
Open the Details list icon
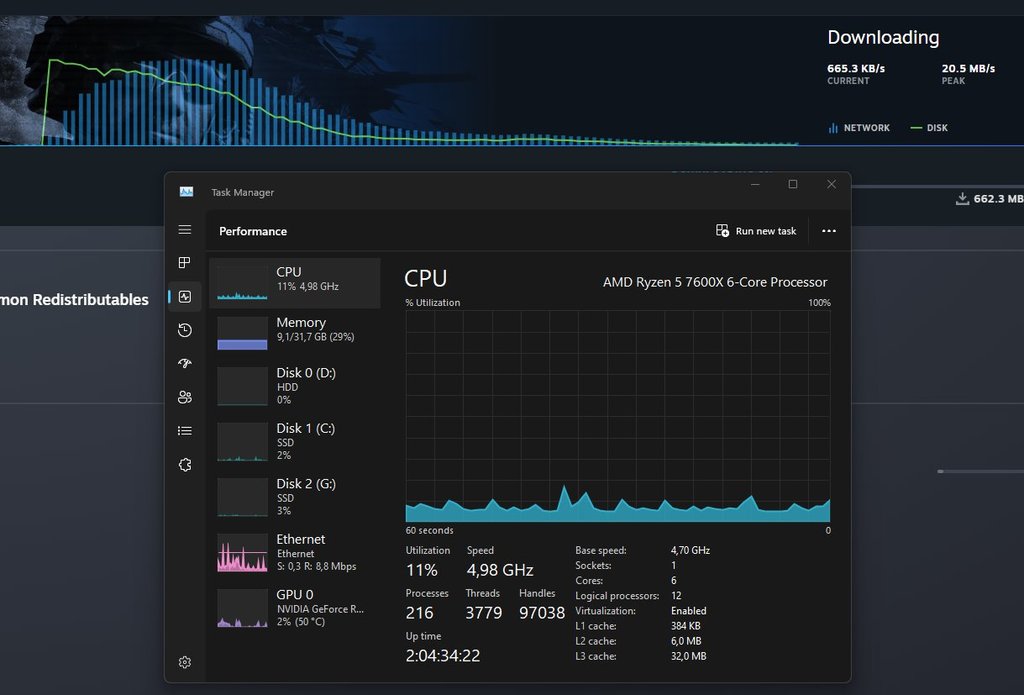[185, 431]
